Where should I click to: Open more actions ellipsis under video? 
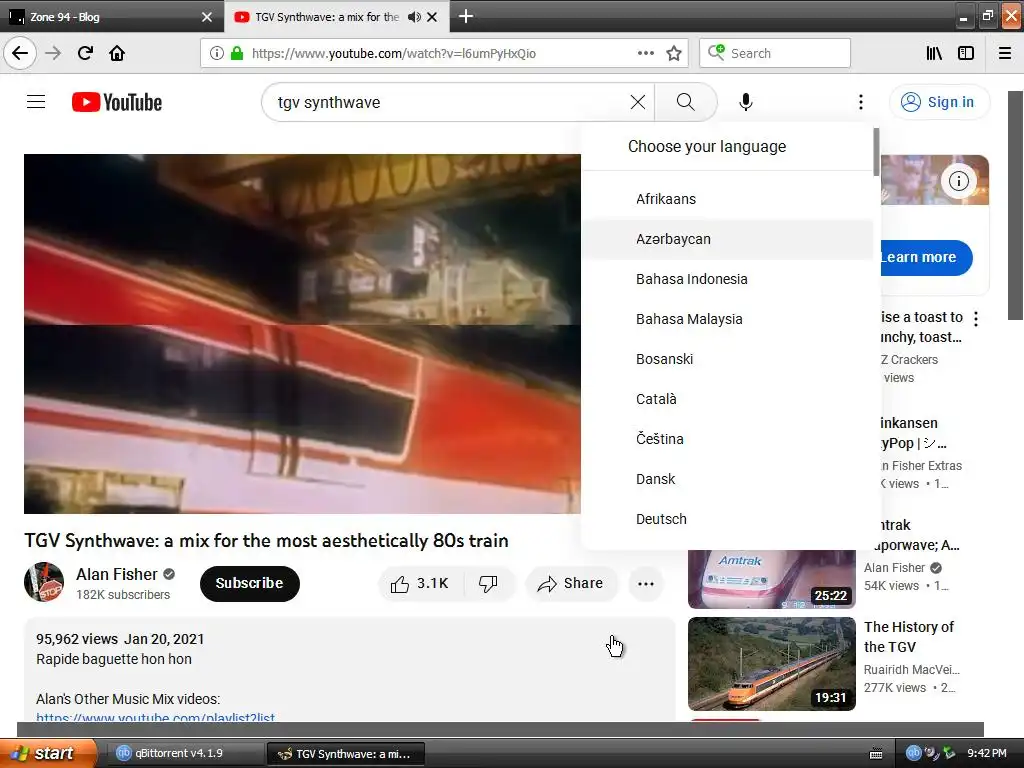click(646, 584)
